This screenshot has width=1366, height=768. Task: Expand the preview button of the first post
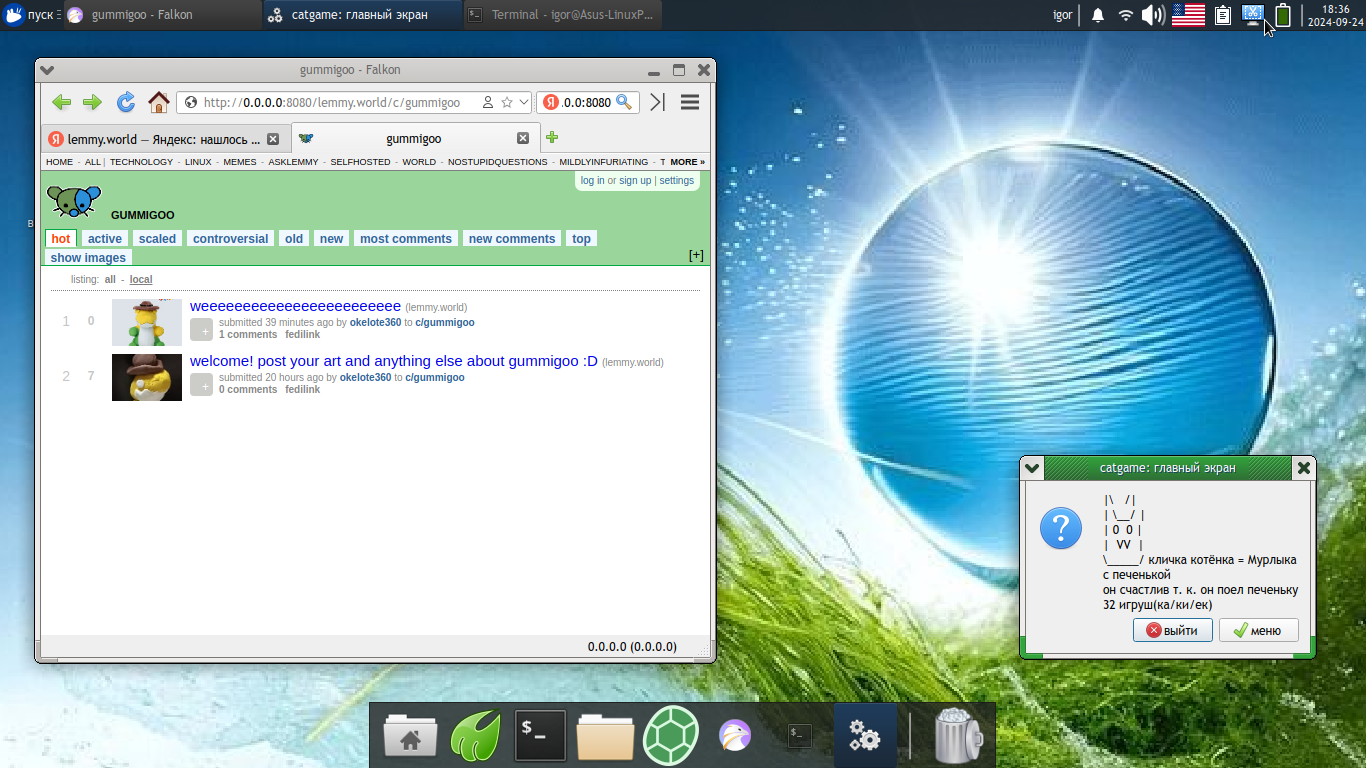point(201,329)
